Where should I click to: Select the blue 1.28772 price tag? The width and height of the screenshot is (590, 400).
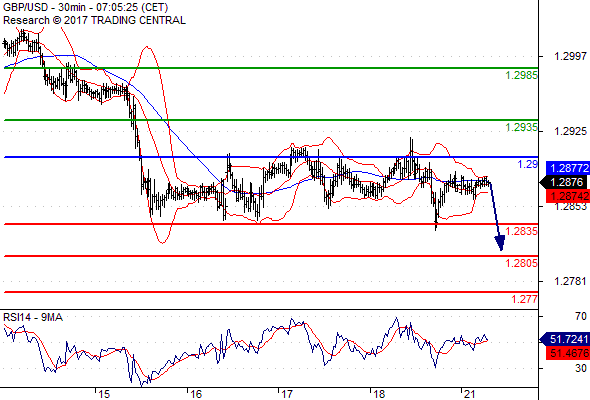click(568, 168)
